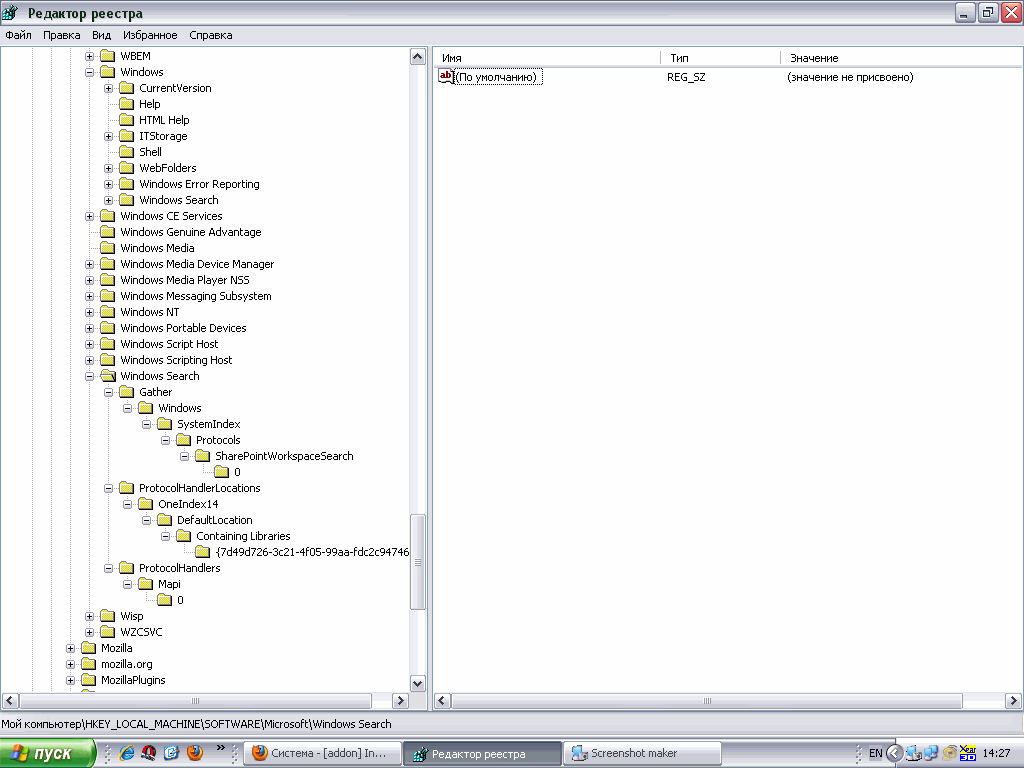
Task: Expand the MozillaPlugins key
Action: tap(71, 680)
